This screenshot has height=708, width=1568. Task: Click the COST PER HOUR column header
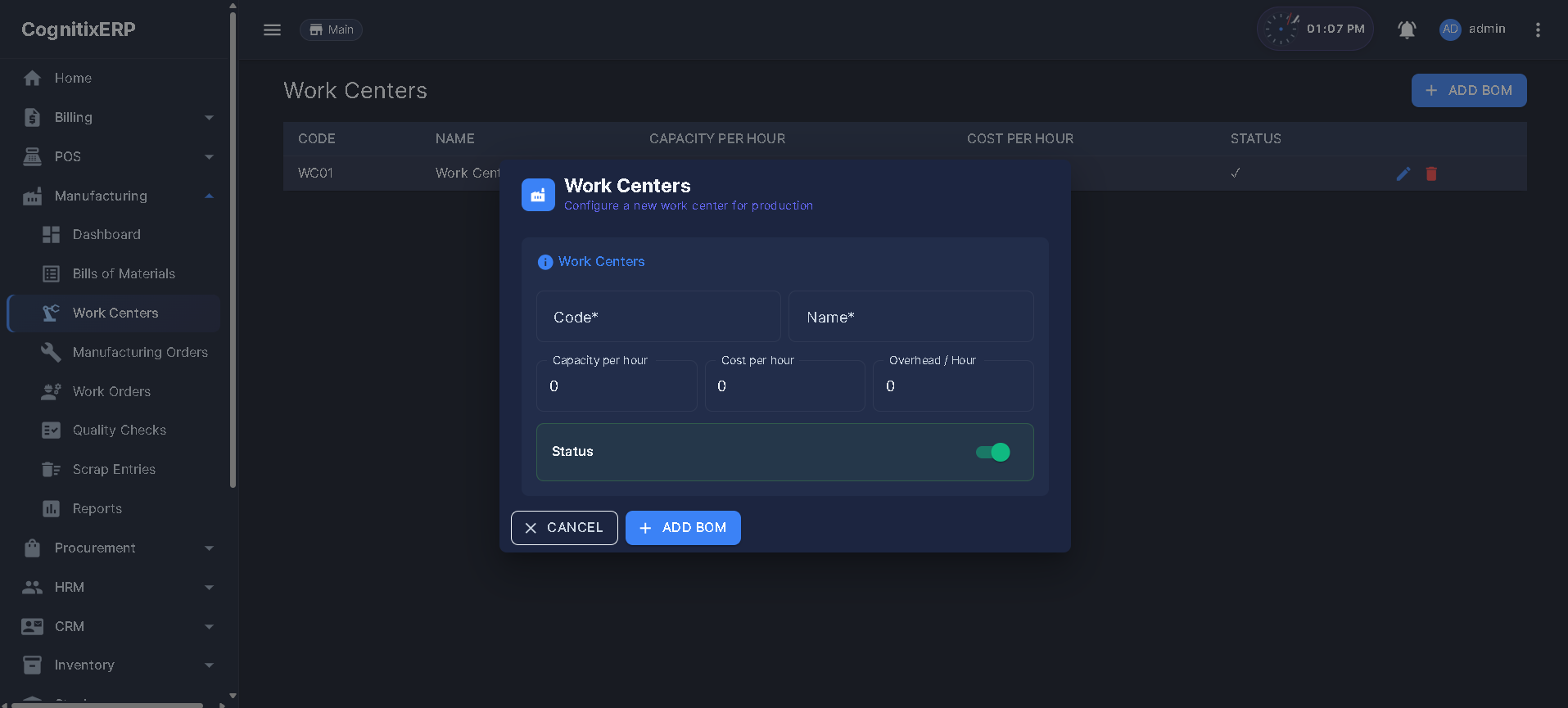pos(1020,139)
